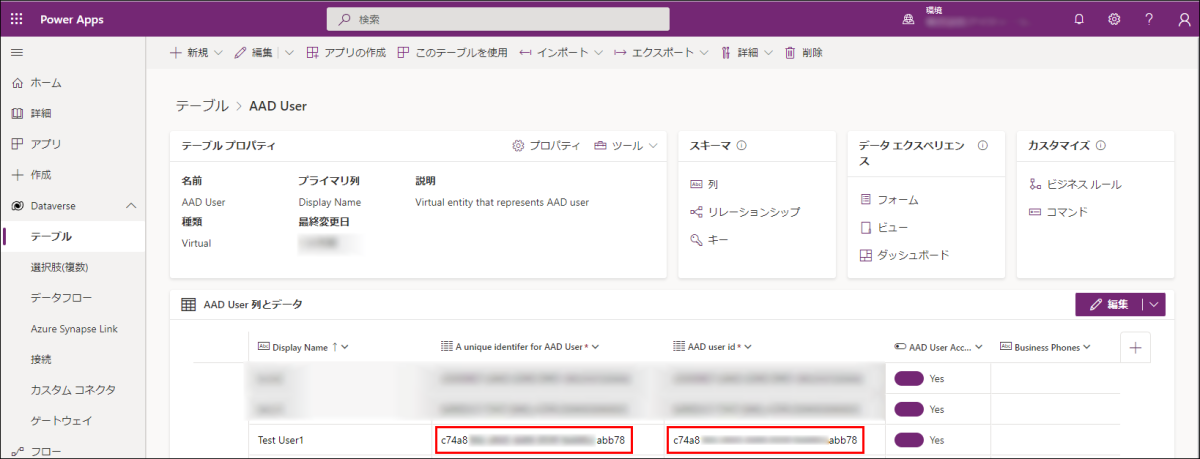Viewport: 1200px width, 459px height.
Task: Click the search box in header
Action: click(x=498, y=19)
